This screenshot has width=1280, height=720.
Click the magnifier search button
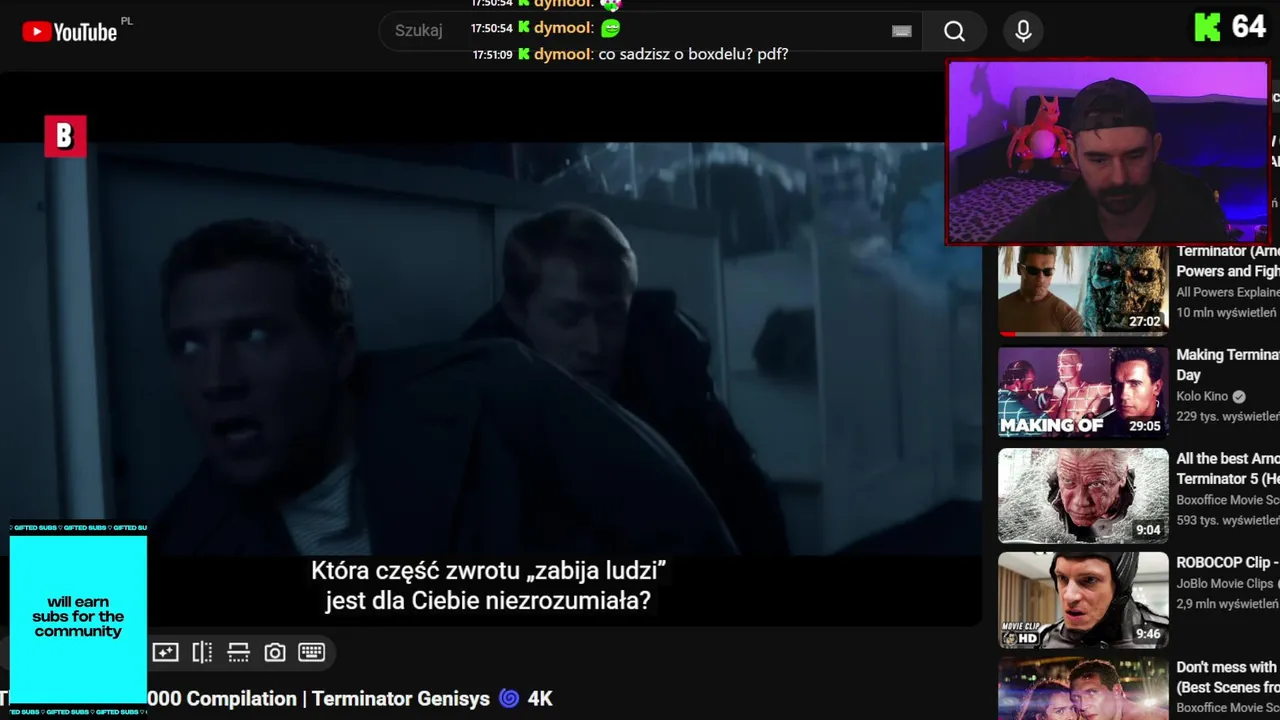954,31
